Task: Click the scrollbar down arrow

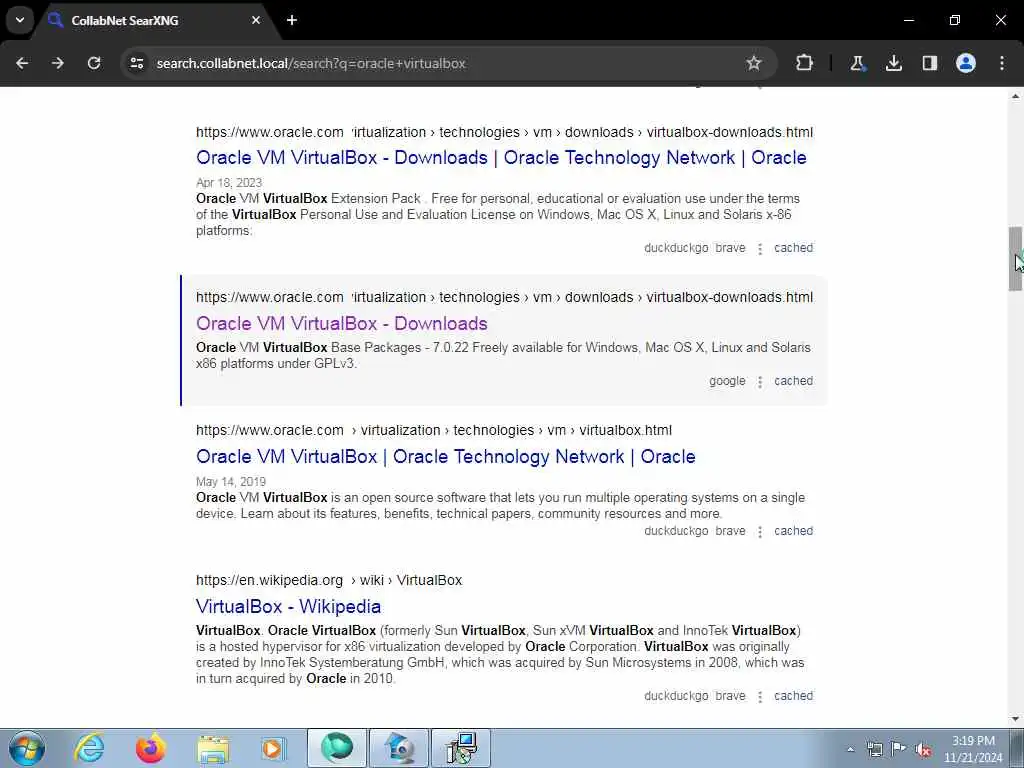Action: (1015, 719)
